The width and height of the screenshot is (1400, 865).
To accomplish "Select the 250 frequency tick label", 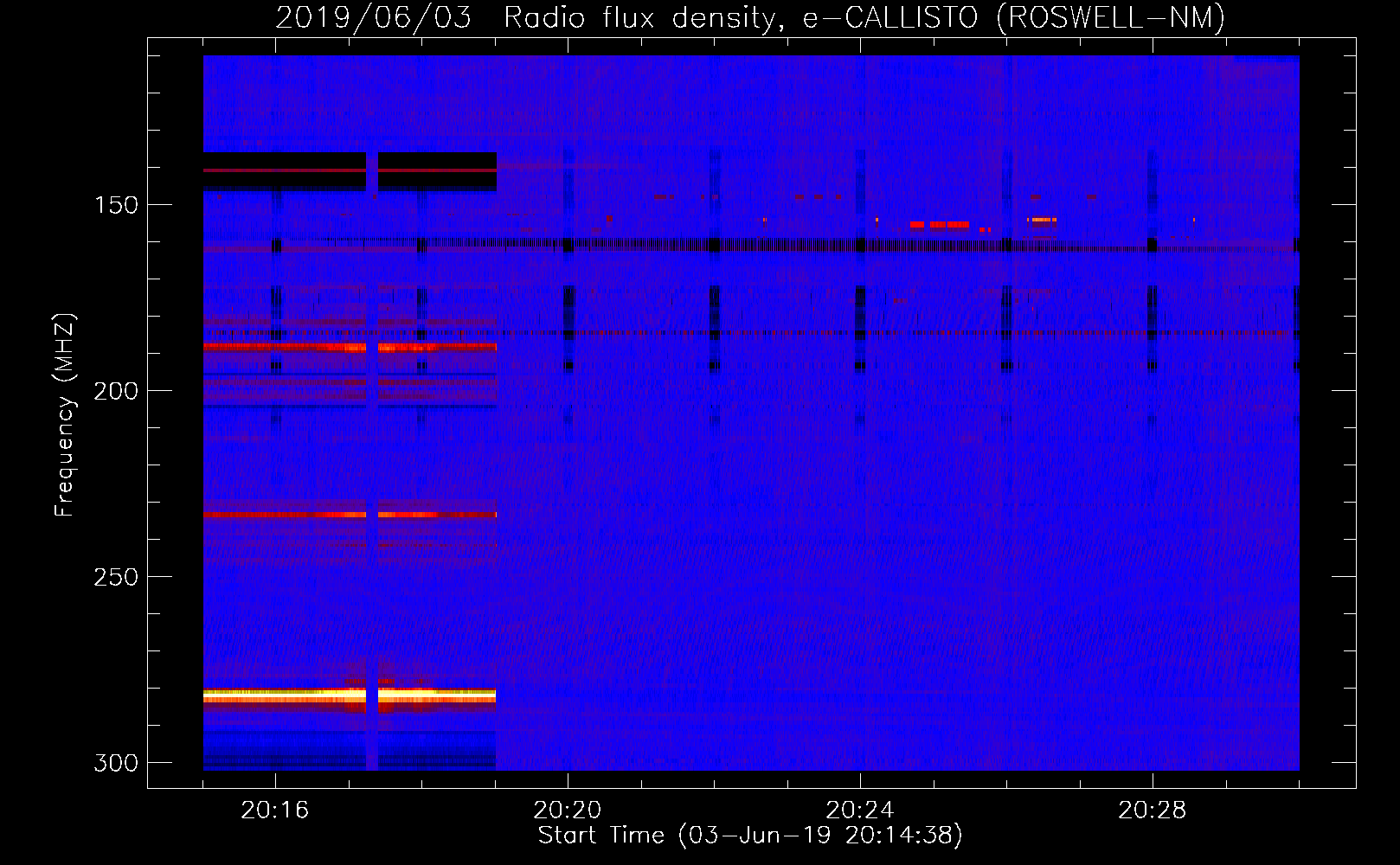I will click(116, 577).
